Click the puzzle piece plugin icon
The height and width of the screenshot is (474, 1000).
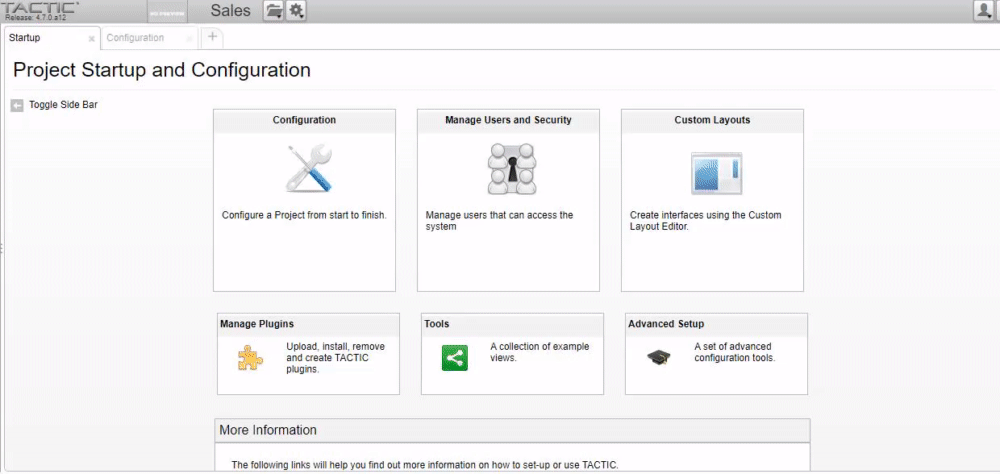[250, 359]
